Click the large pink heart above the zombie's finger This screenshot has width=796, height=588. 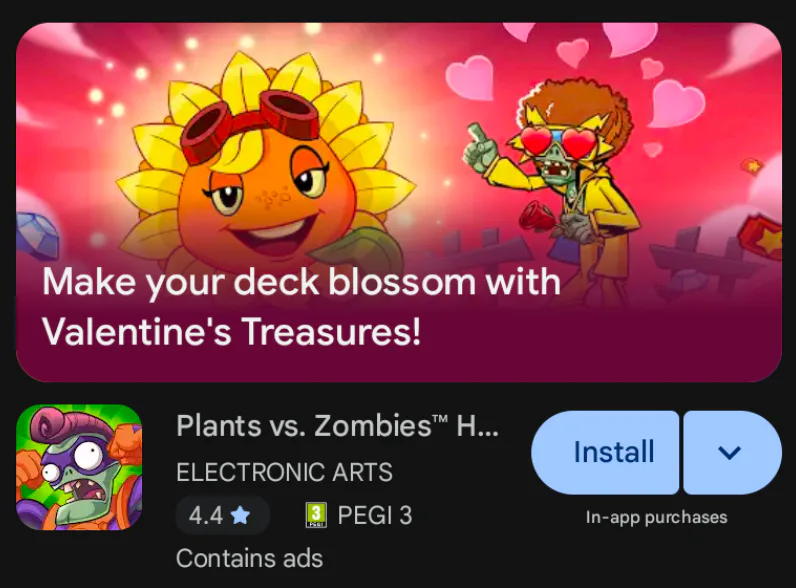pos(470,78)
